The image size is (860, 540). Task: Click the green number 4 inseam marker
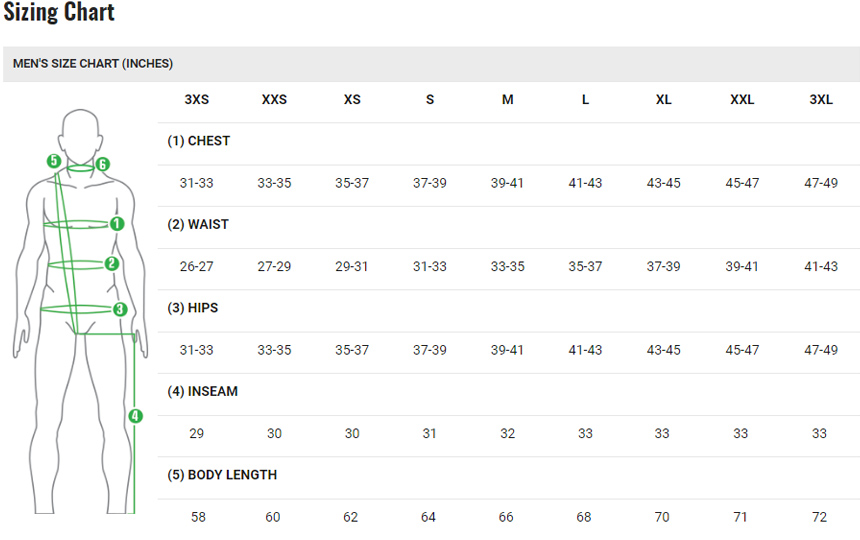136,416
